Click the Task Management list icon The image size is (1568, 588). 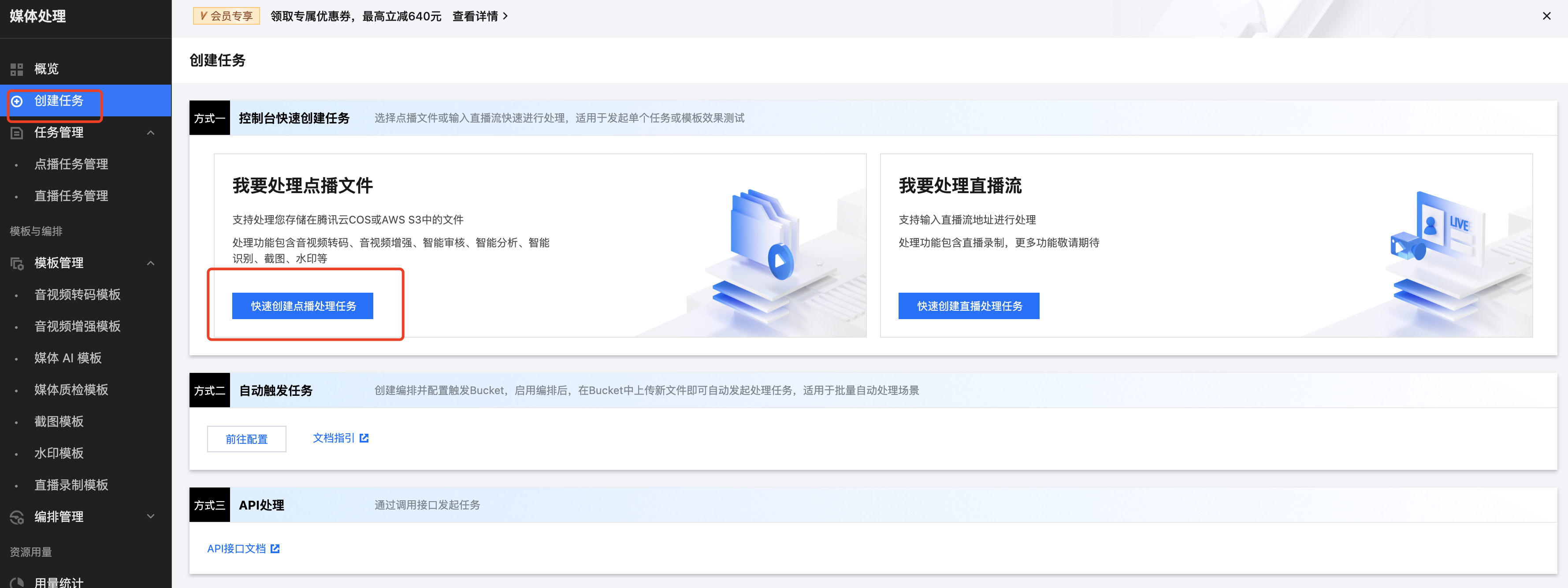[x=17, y=133]
